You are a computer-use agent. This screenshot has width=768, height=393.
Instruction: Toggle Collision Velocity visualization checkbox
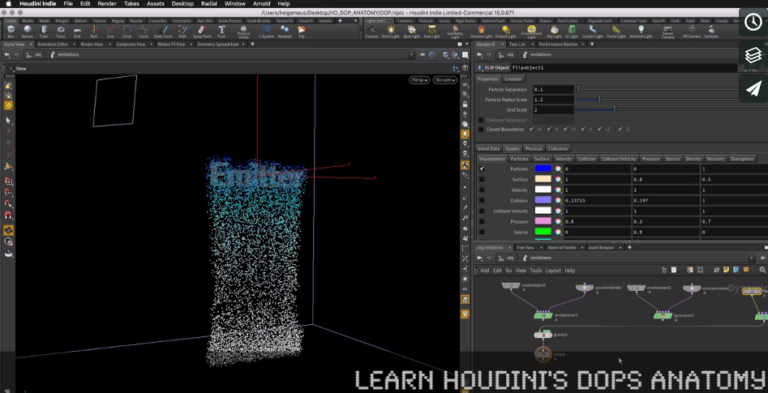pos(482,211)
